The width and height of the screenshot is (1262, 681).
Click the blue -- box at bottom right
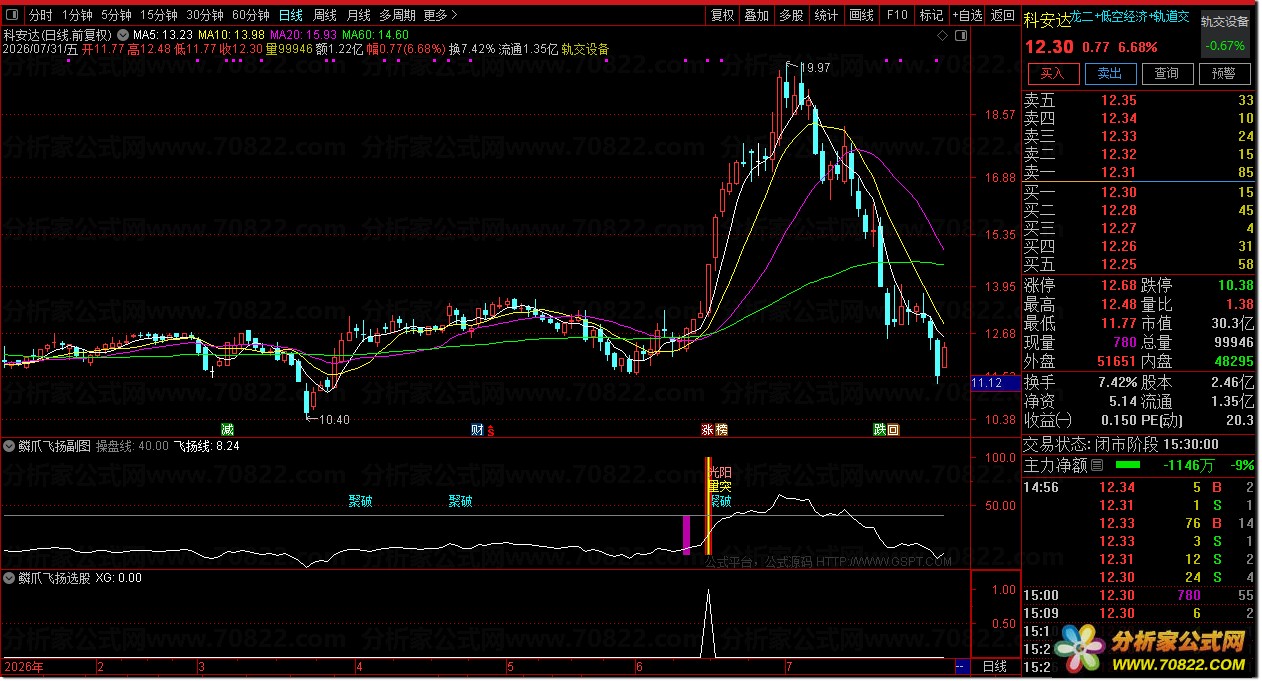coord(962,667)
